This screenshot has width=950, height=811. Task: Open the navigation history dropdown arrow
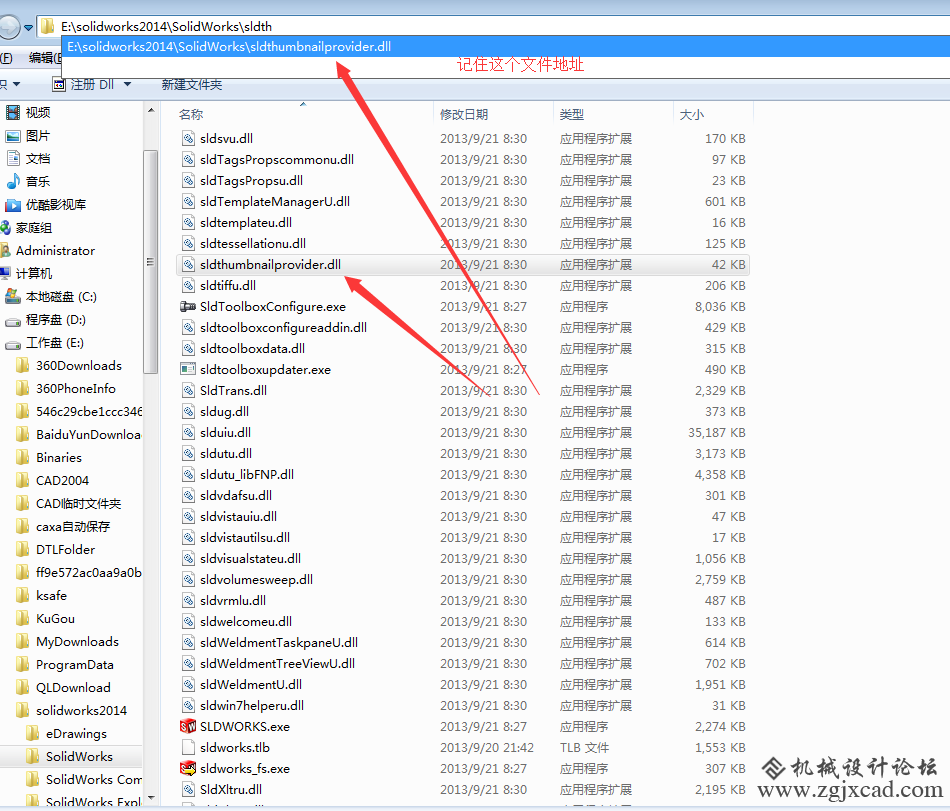28,28
